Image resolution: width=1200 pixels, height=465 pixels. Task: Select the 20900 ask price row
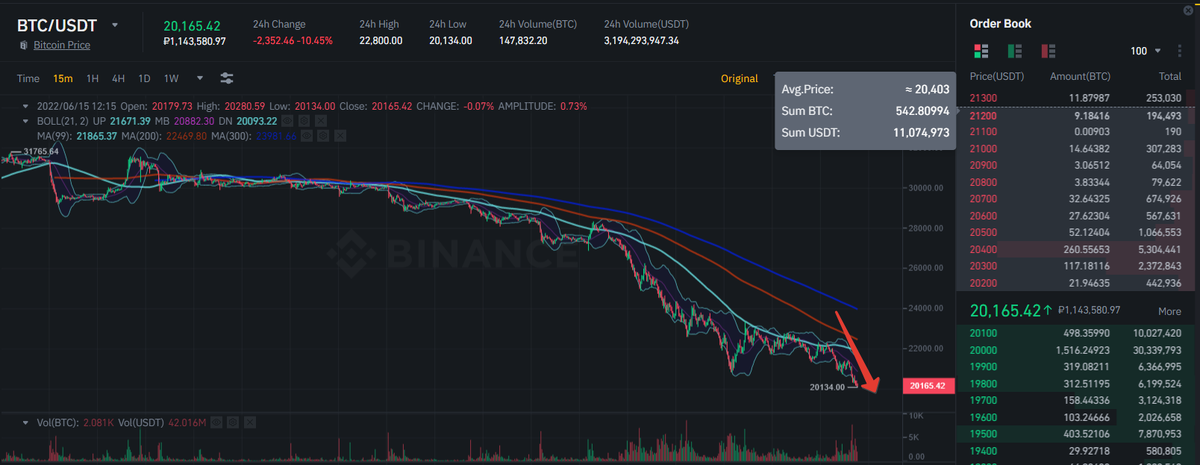click(1078, 165)
